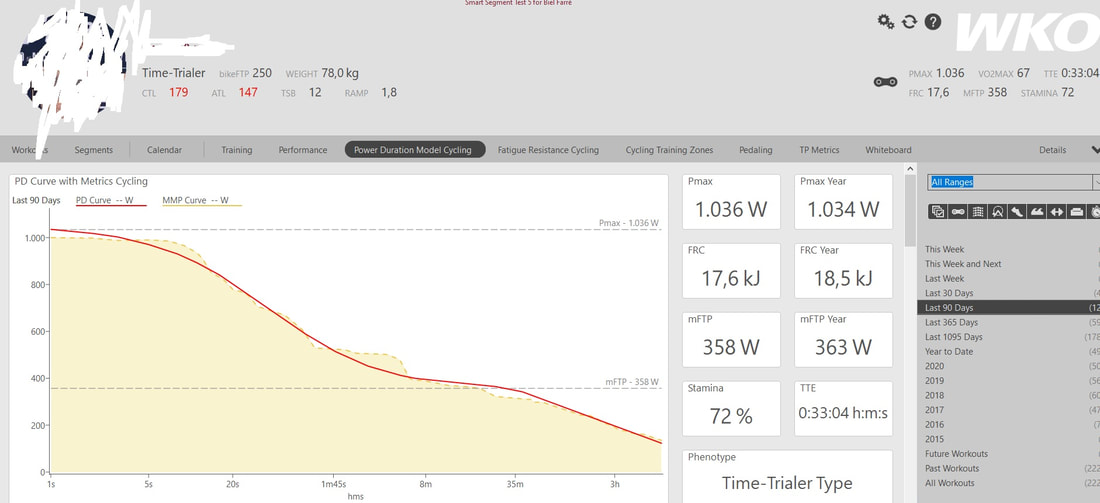This screenshot has width=1100, height=503.
Task: Click the FRC 17,6 kJ tile
Action: tap(731, 271)
